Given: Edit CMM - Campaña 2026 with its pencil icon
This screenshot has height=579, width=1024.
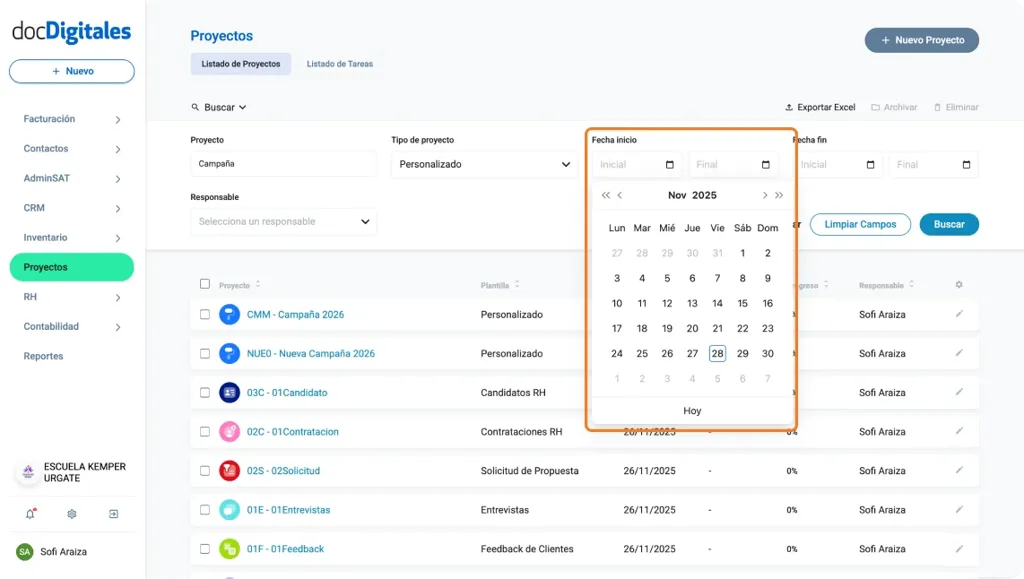Looking at the screenshot, I should pyautogui.click(x=958, y=314).
